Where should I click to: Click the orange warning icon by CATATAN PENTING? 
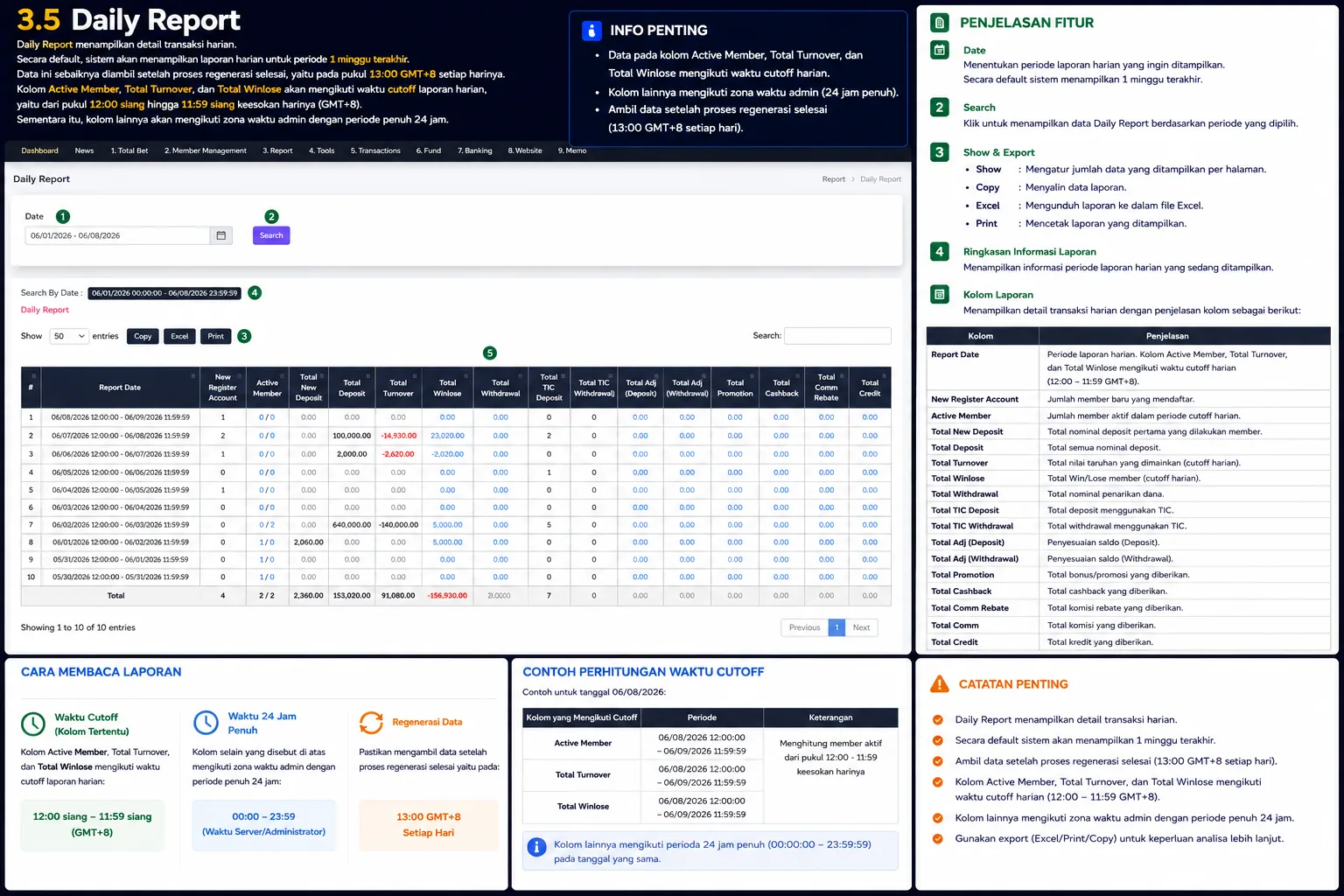point(939,684)
